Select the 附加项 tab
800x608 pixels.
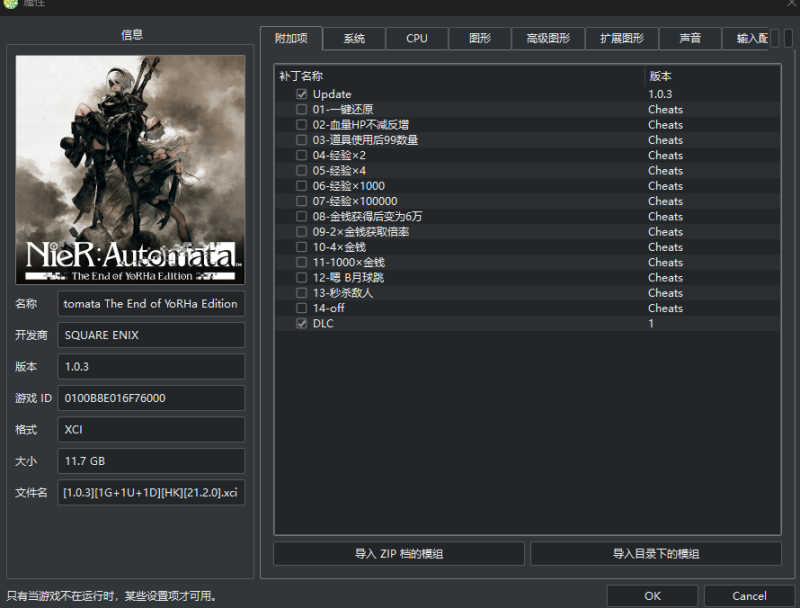tap(291, 38)
